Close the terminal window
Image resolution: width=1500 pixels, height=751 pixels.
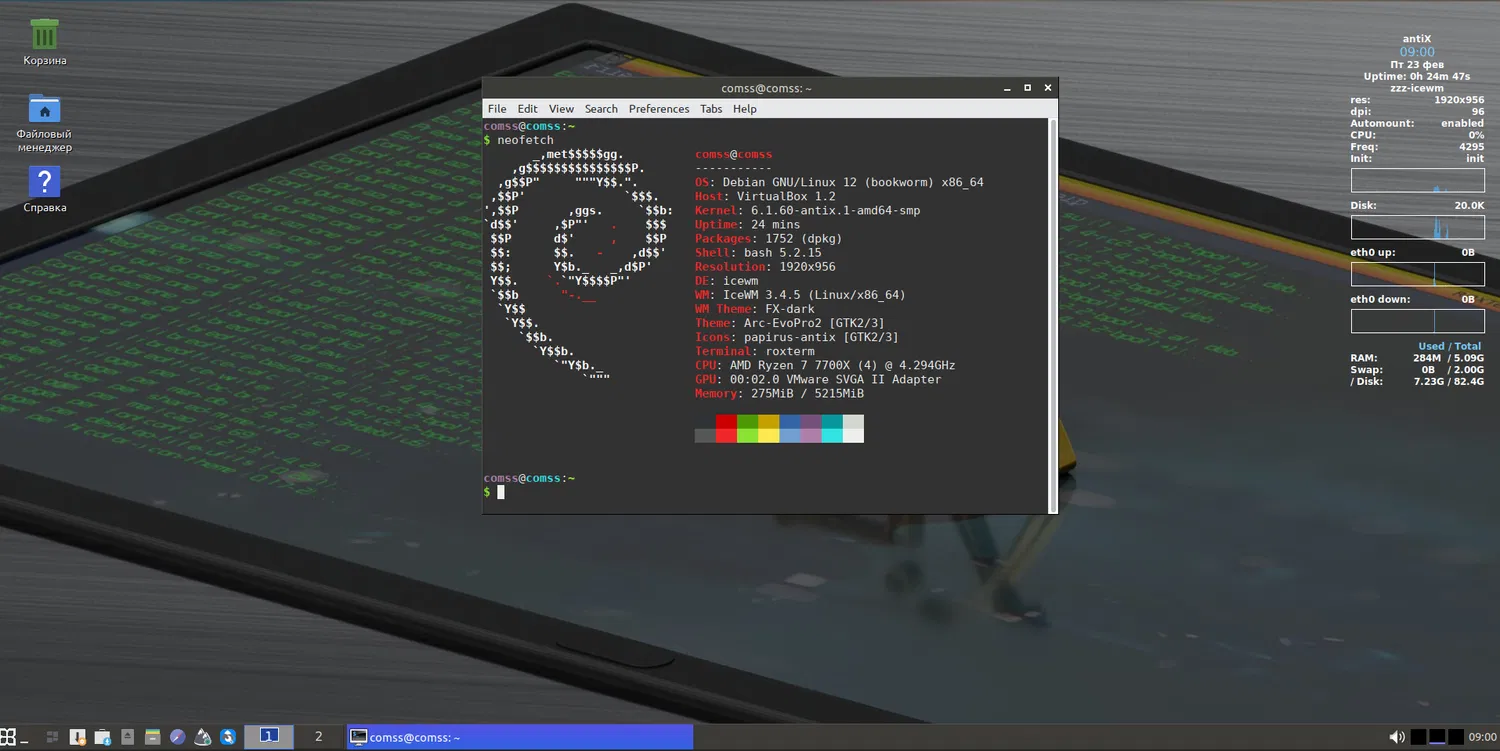coord(1048,88)
